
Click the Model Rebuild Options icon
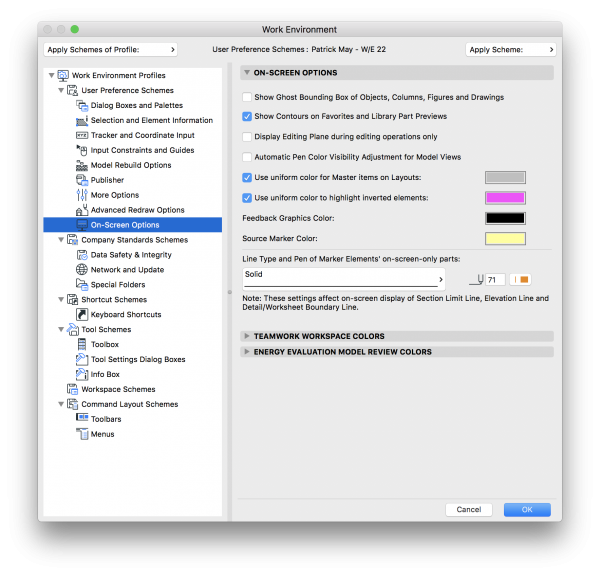pyautogui.click(x=83, y=165)
